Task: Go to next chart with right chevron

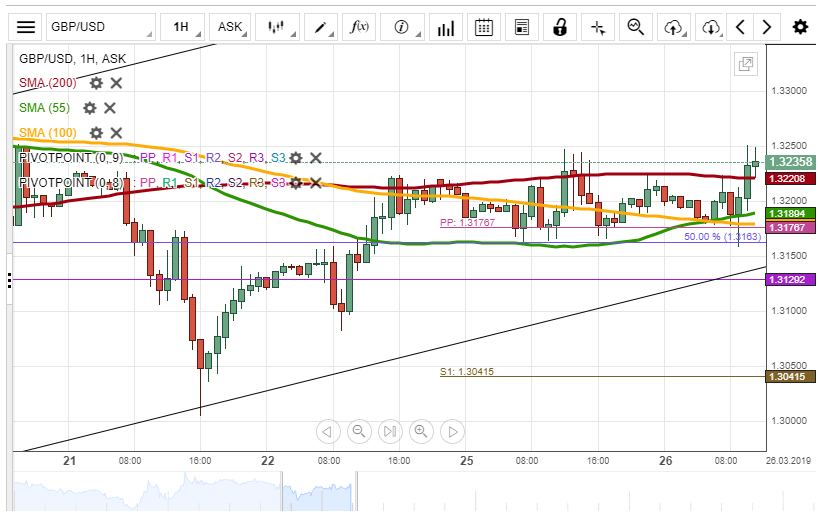Action: [x=767, y=27]
